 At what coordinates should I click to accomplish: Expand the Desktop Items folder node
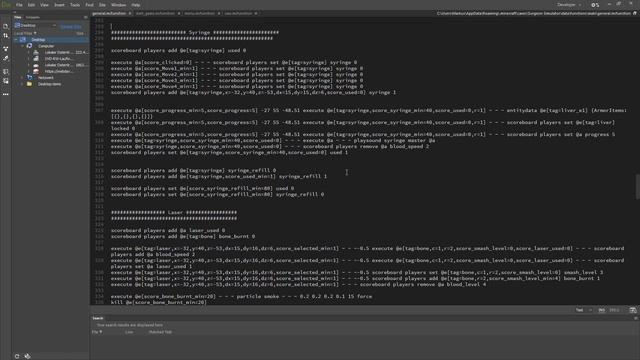click(22, 84)
